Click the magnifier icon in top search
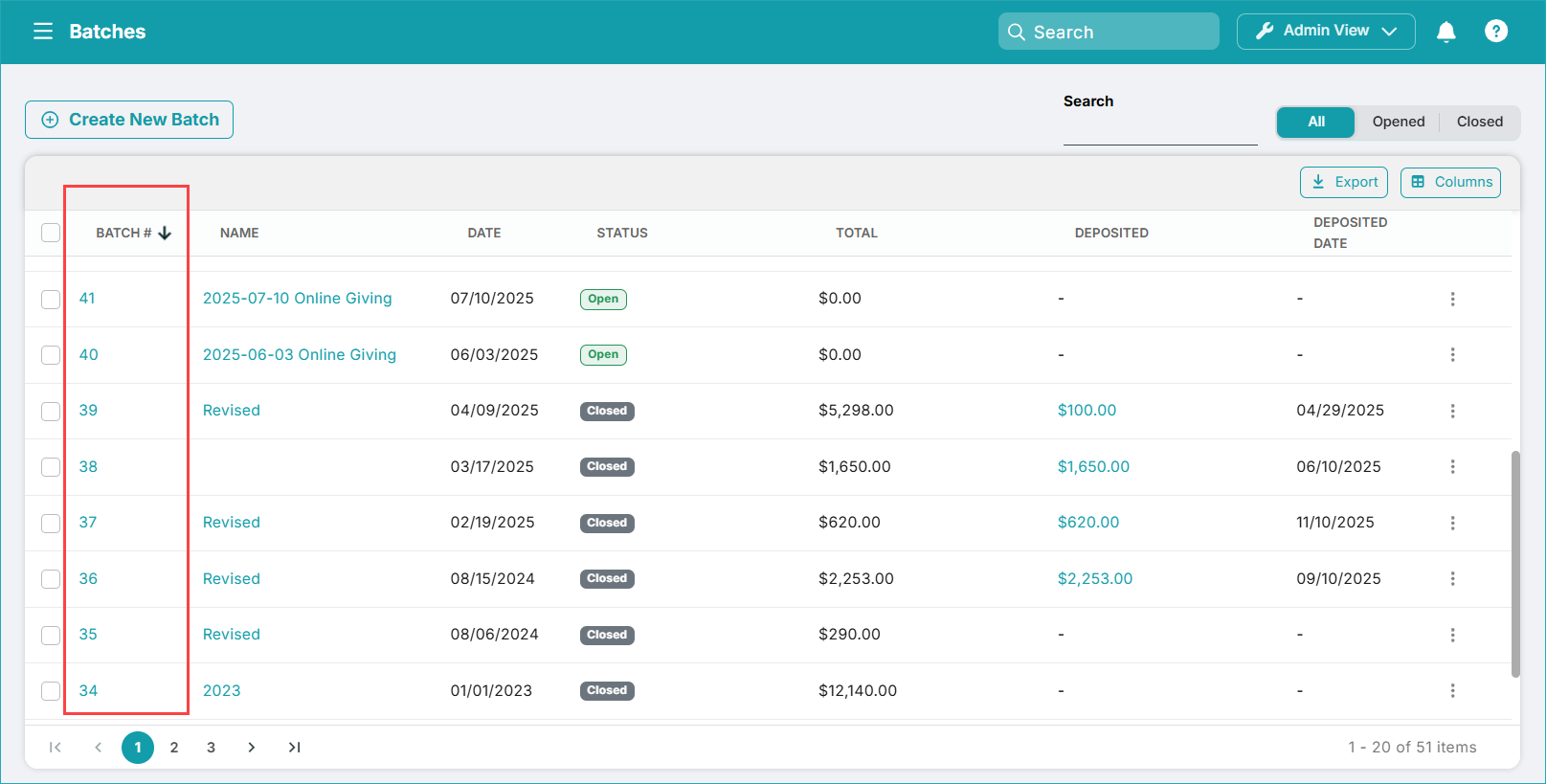Viewport: 1546px width, 784px height. coord(1017,32)
